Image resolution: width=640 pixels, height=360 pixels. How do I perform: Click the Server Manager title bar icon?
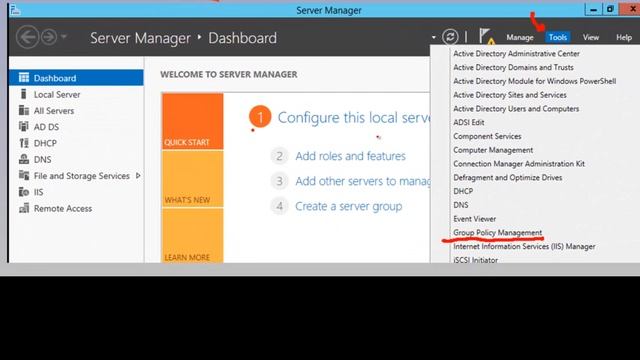(x=15, y=10)
